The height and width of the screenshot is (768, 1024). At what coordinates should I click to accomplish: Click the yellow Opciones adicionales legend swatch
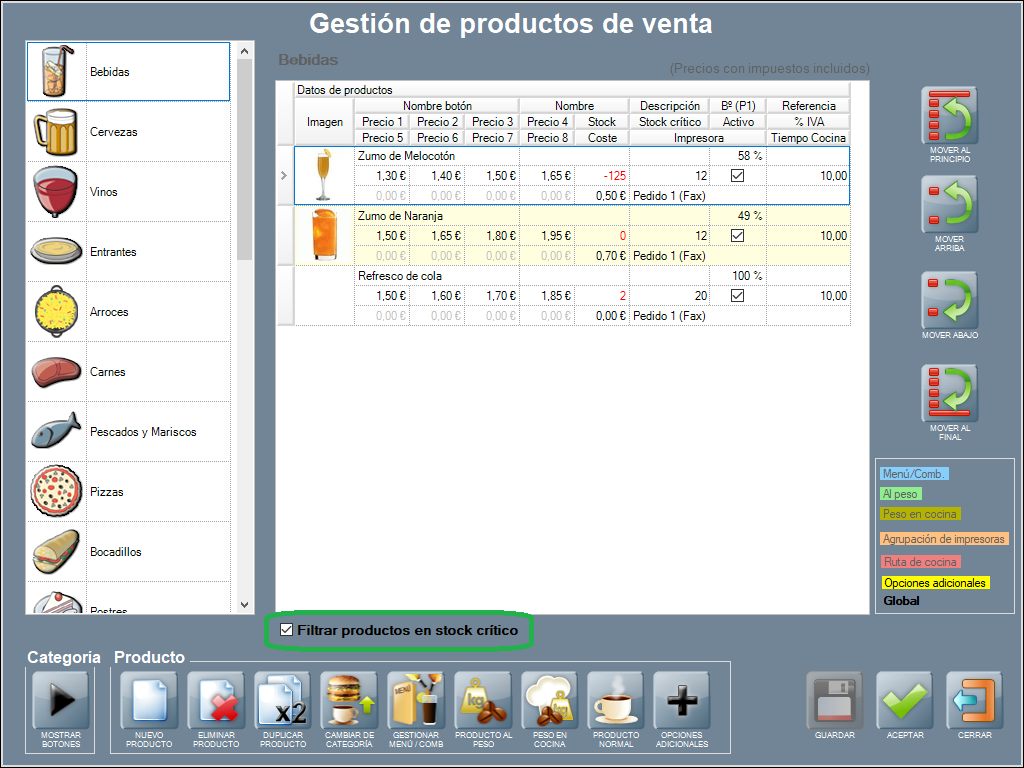(934, 583)
